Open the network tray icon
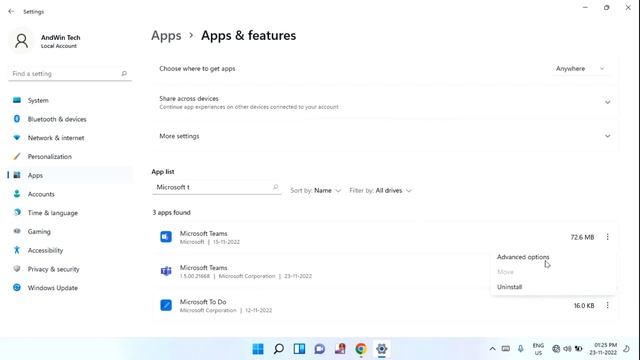 click(556, 349)
